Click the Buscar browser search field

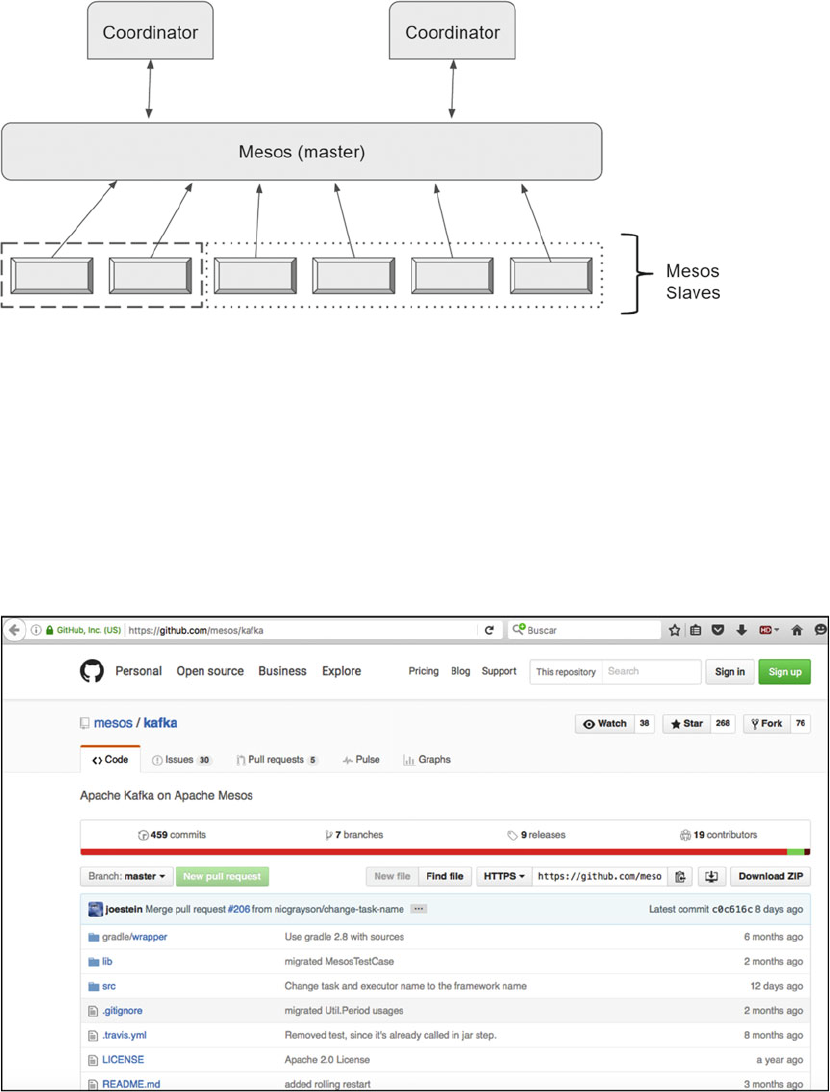click(x=585, y=630)
